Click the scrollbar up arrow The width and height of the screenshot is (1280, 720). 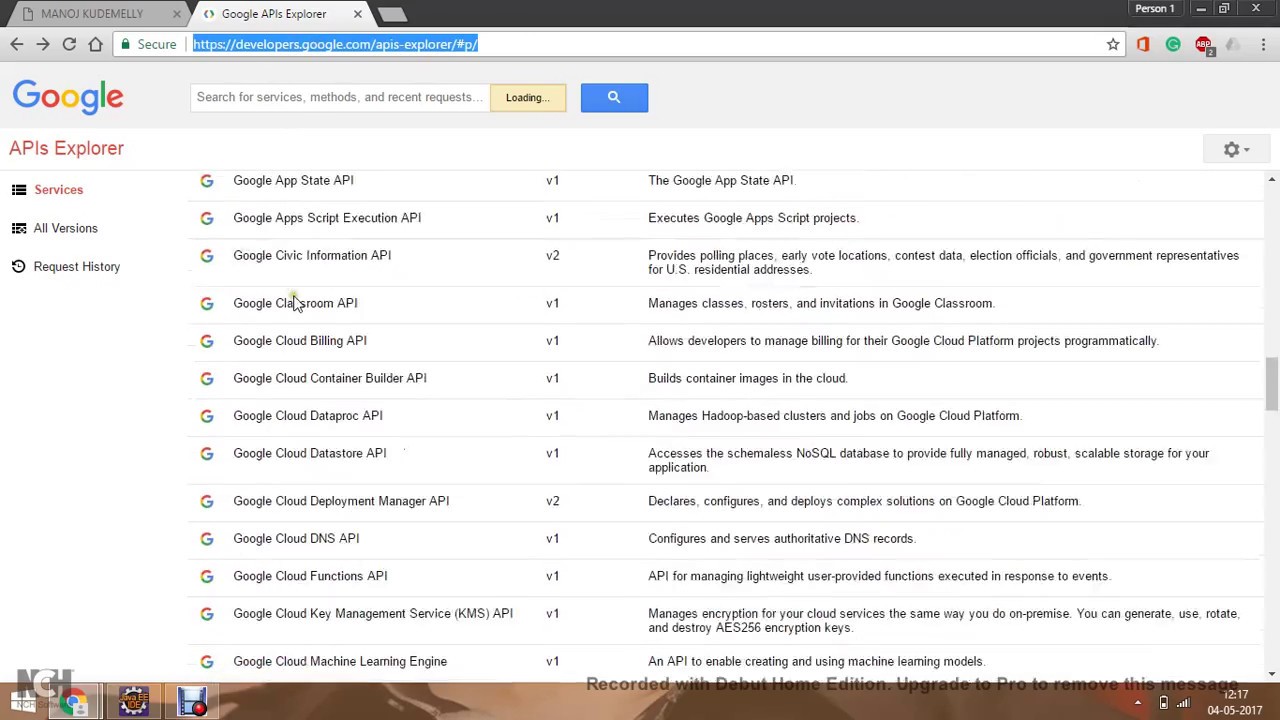(x=1272, y=180)
